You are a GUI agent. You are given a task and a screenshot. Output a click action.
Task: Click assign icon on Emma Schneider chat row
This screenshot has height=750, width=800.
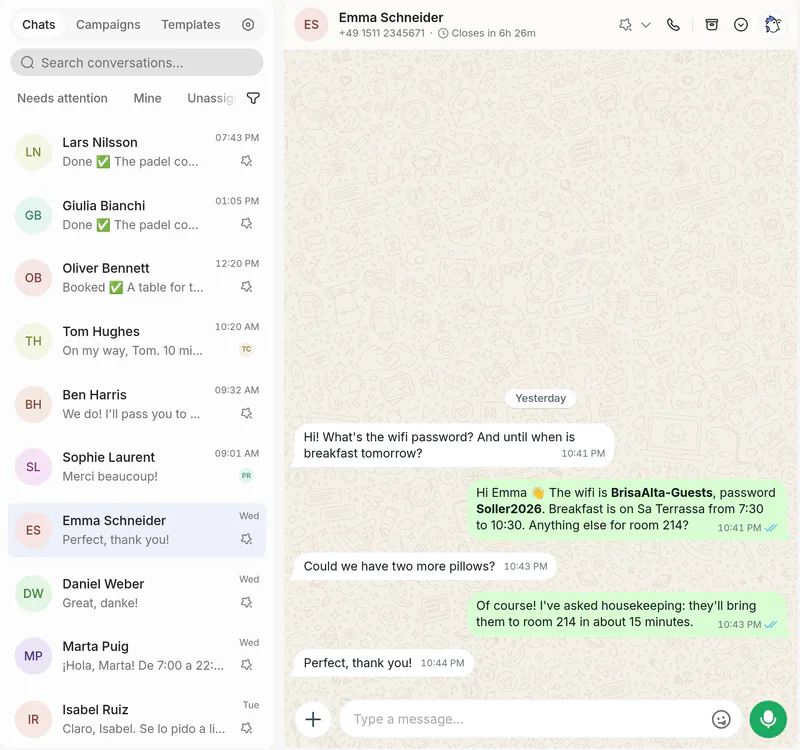coord(246,539)
